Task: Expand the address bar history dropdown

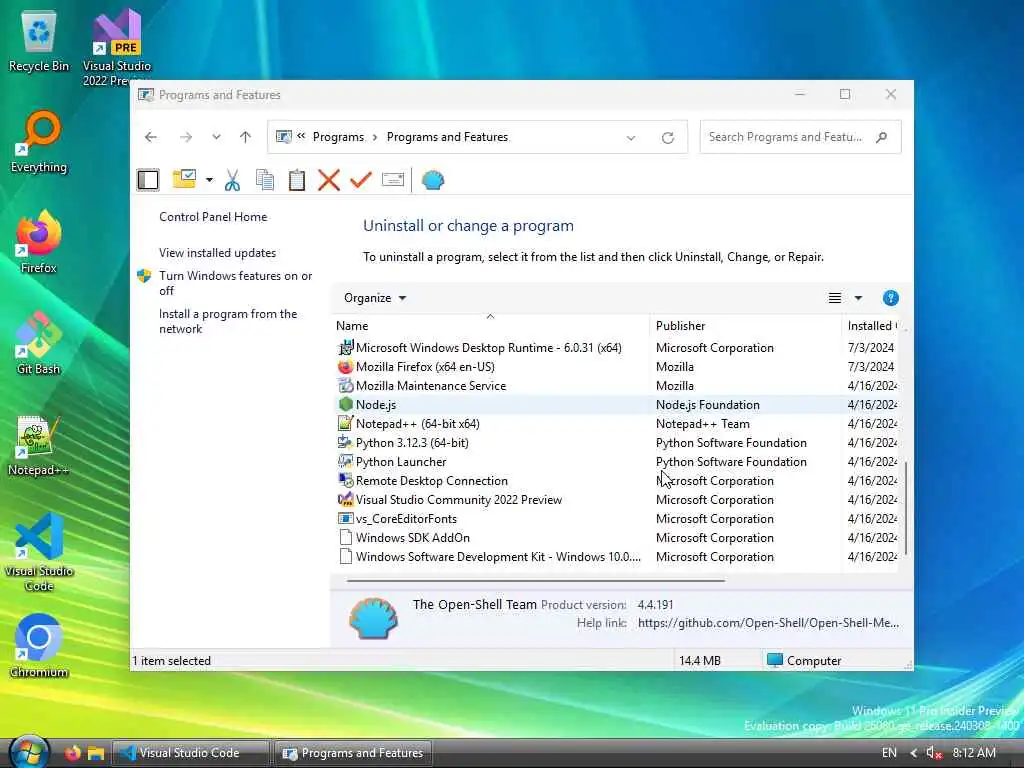Action: [x=631, y=138]
